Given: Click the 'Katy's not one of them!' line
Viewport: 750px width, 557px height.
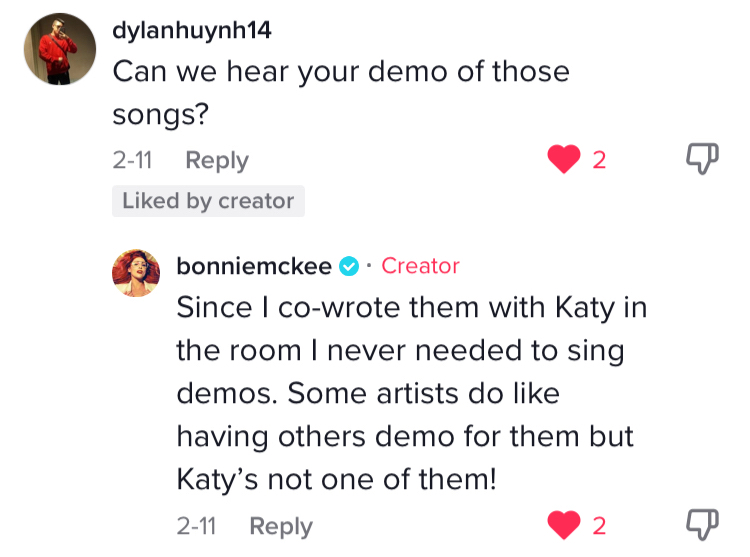Looking at the screenshot, I should click(x=337, y=479).
